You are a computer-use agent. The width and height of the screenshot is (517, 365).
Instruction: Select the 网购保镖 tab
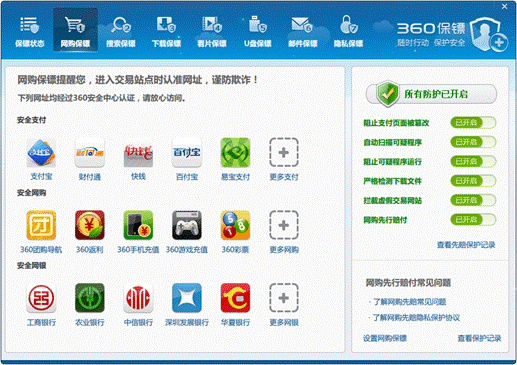75,31
